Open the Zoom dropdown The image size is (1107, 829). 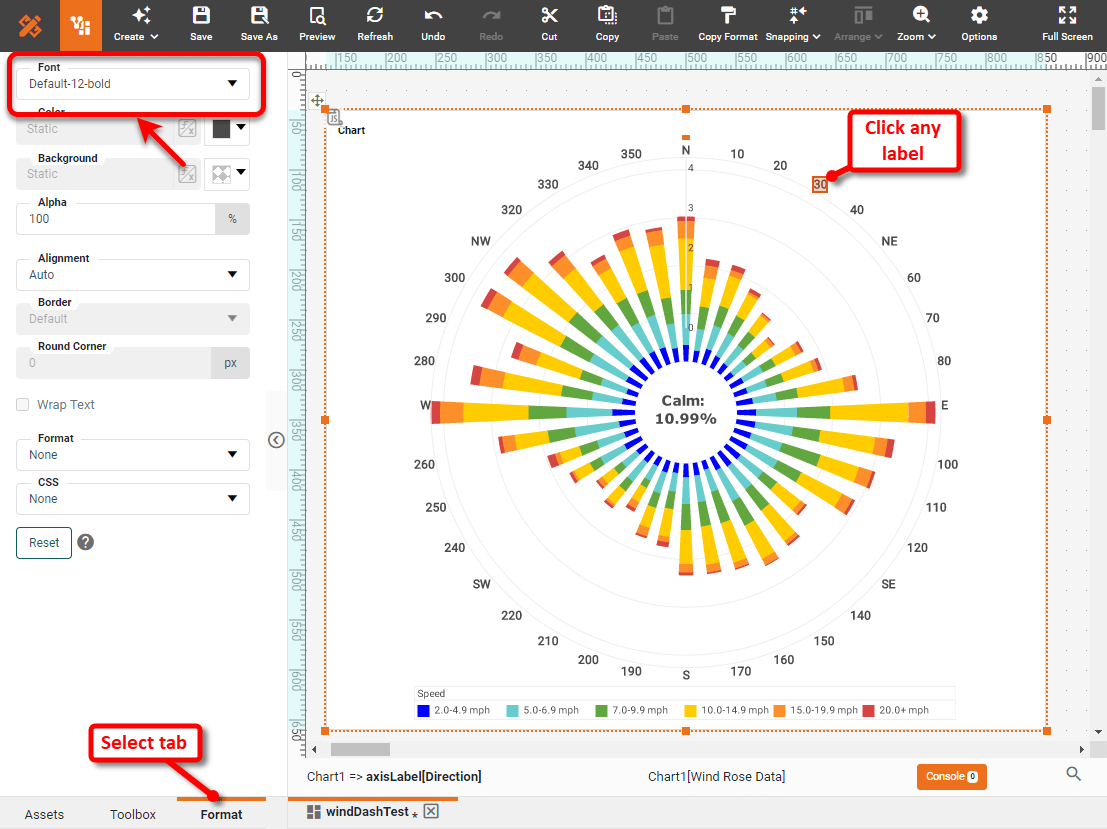pyautogui.click(x=916, y=25)
